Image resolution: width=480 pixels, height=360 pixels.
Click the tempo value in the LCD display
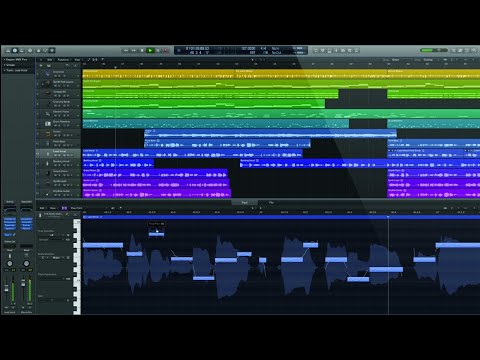pyautogui.click(x=248, y=49)
